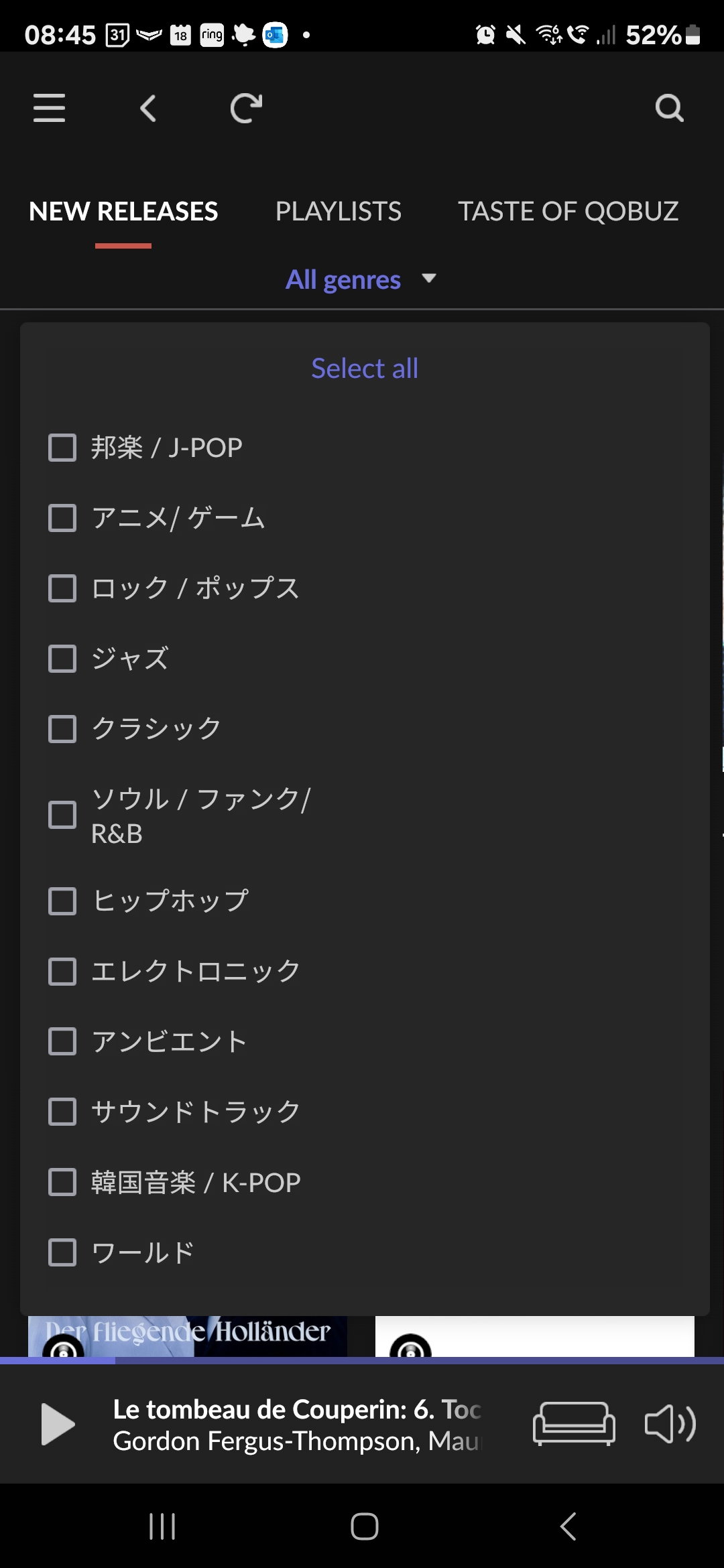Open volume control speaker icon

click(x=670, y=1424)
